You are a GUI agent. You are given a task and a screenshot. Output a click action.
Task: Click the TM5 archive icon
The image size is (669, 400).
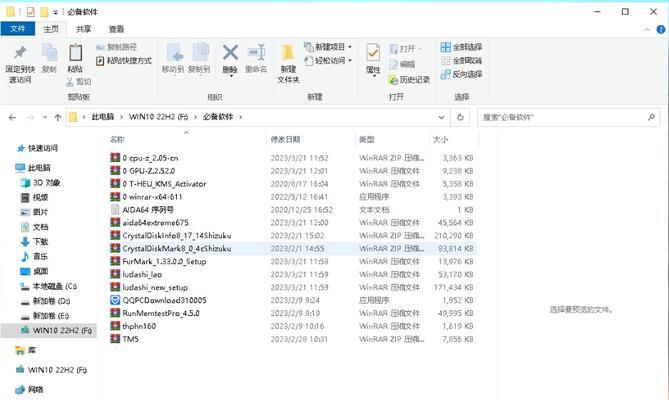point(115,339)
